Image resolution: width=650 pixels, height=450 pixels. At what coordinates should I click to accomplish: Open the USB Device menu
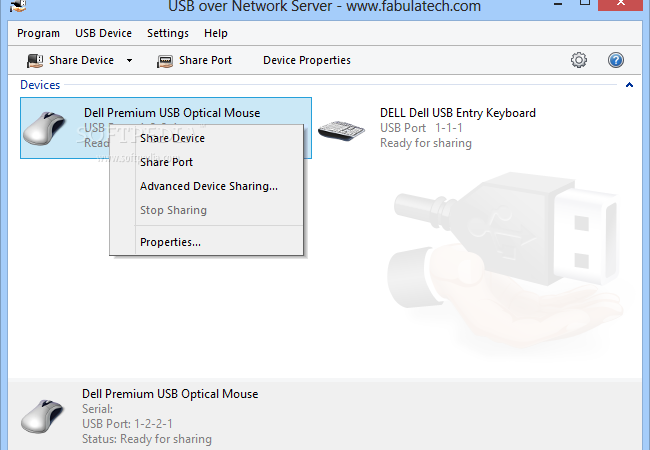tap(103, 33)
